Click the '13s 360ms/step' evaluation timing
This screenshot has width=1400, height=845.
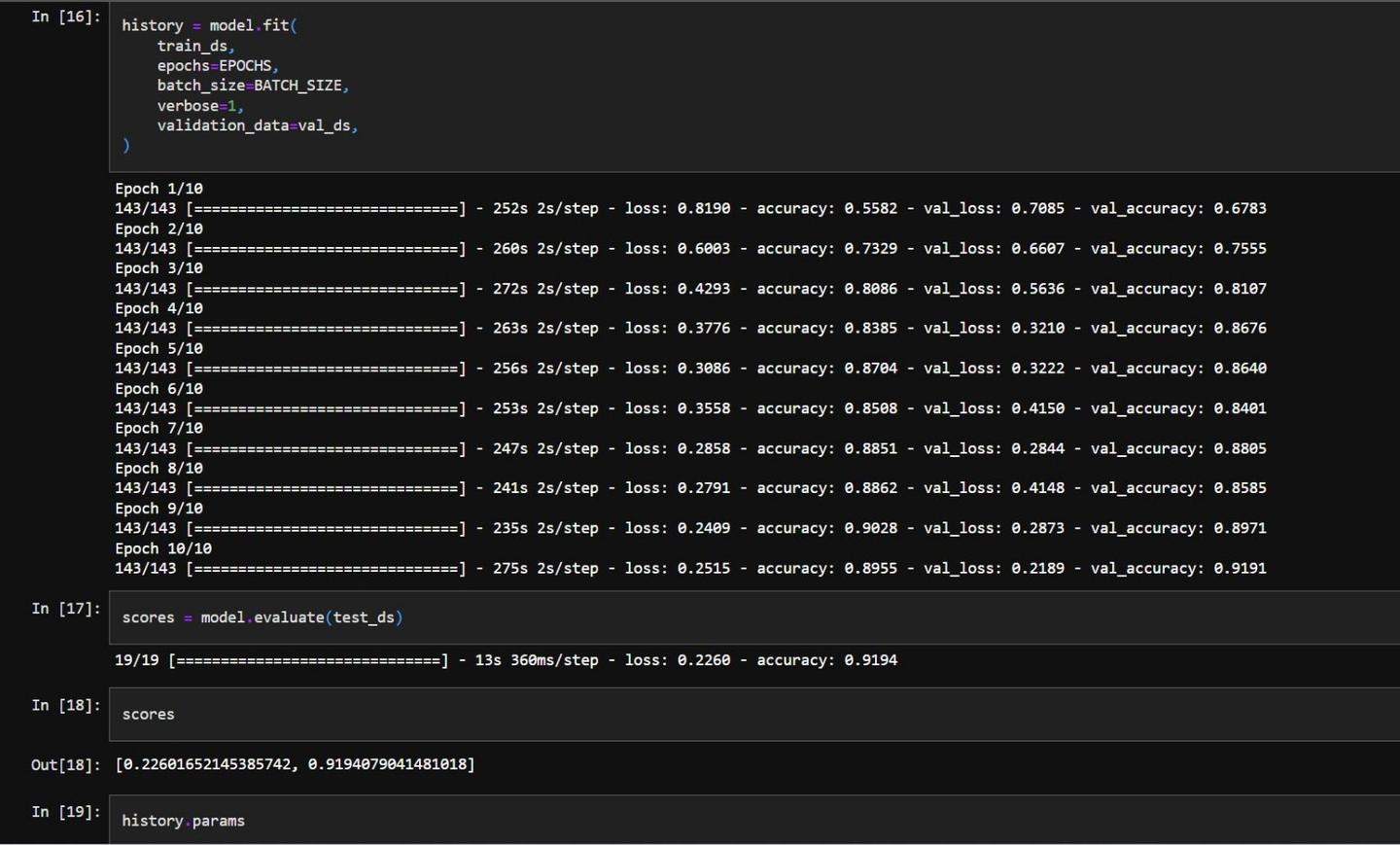tap(537, 660)
